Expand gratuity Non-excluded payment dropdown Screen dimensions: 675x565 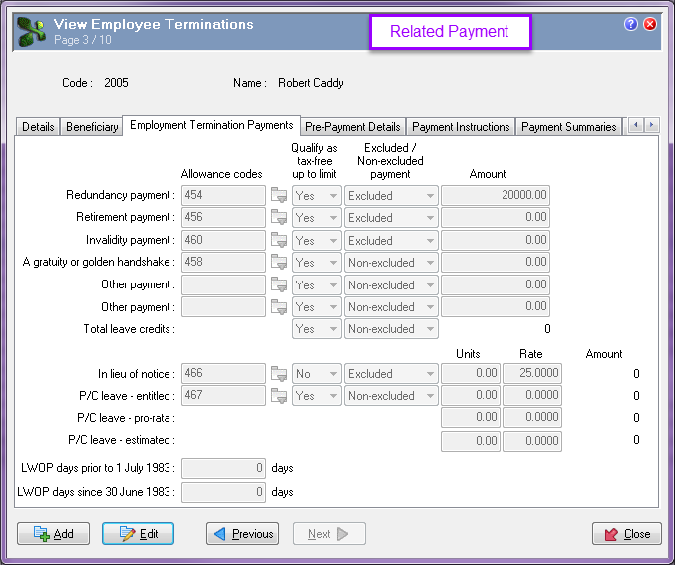391,263
